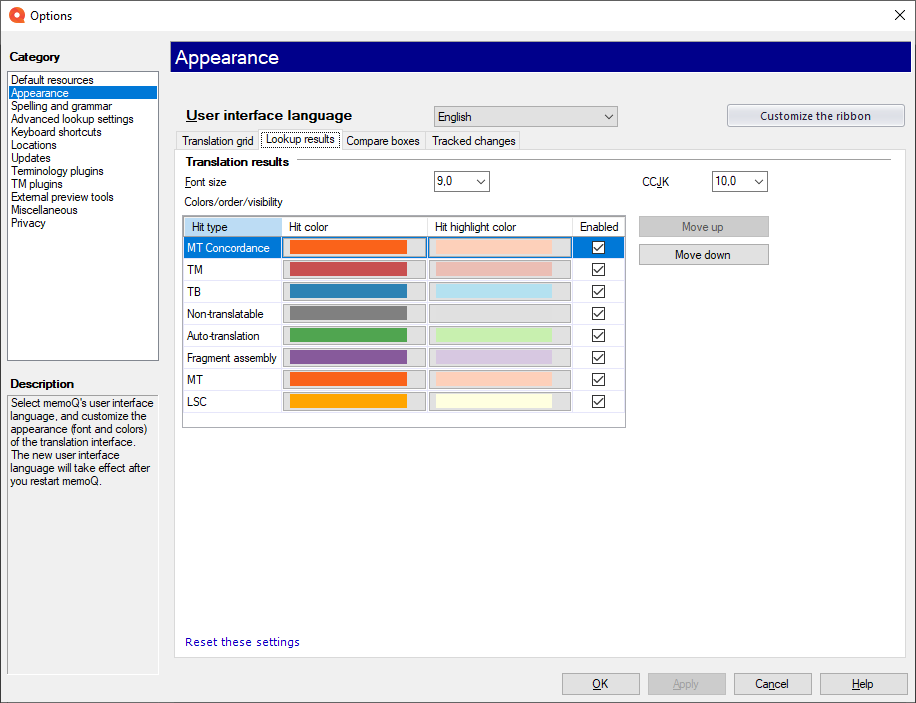Close the Options dialog window
Viewport: 916px width, 703px height.
pyautogui.click(x=900, y=15)
